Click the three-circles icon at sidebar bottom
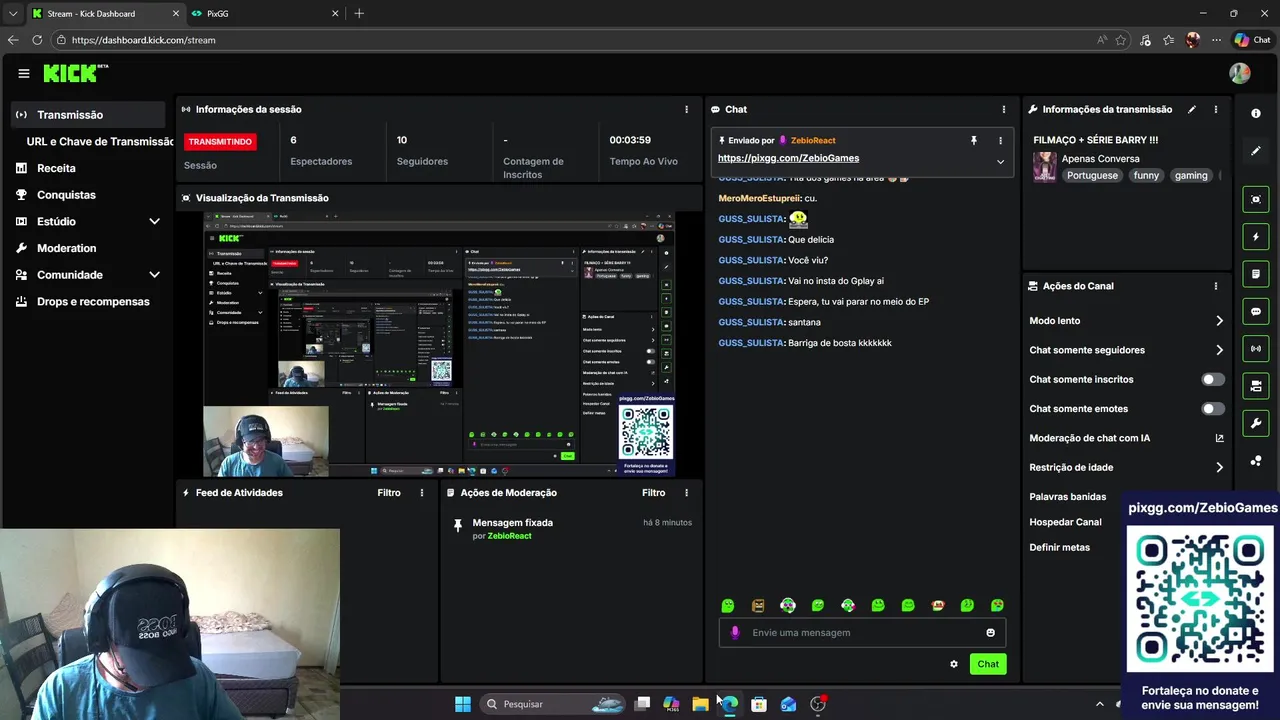 pos(1256,461)
